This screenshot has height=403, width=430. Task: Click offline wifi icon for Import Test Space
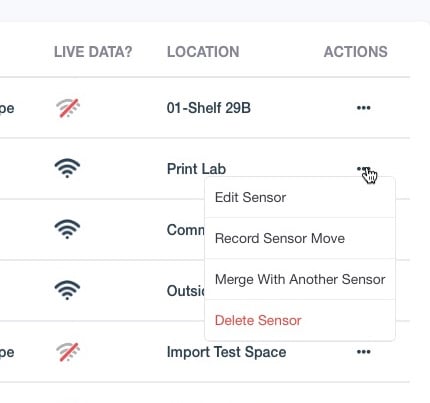click(68, 352)
